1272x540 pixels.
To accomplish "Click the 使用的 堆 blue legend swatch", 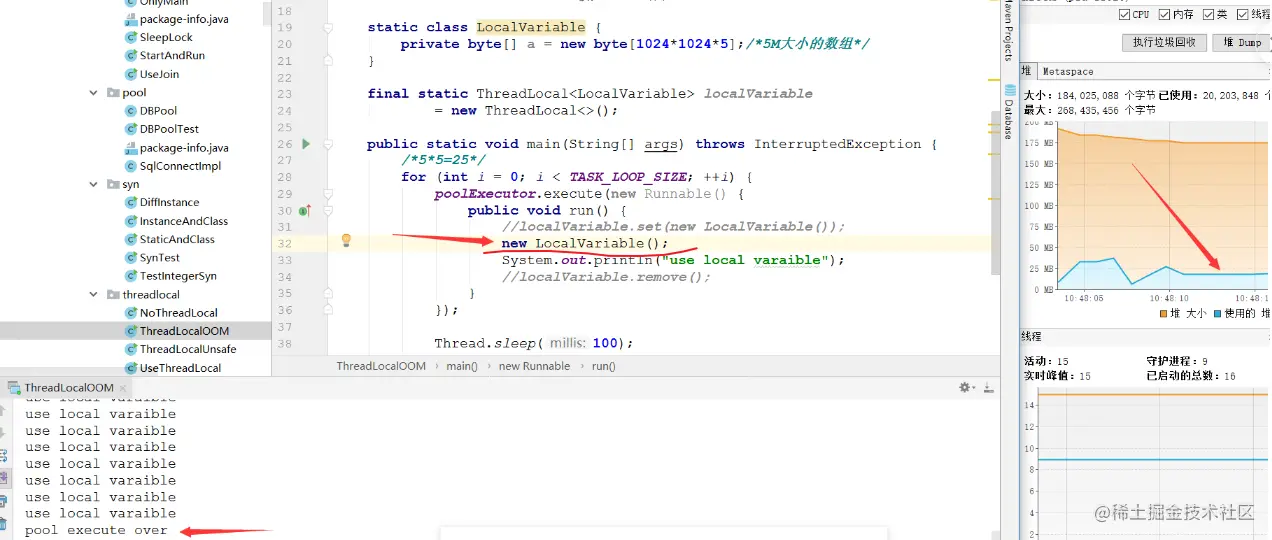I will [1216, 313].
